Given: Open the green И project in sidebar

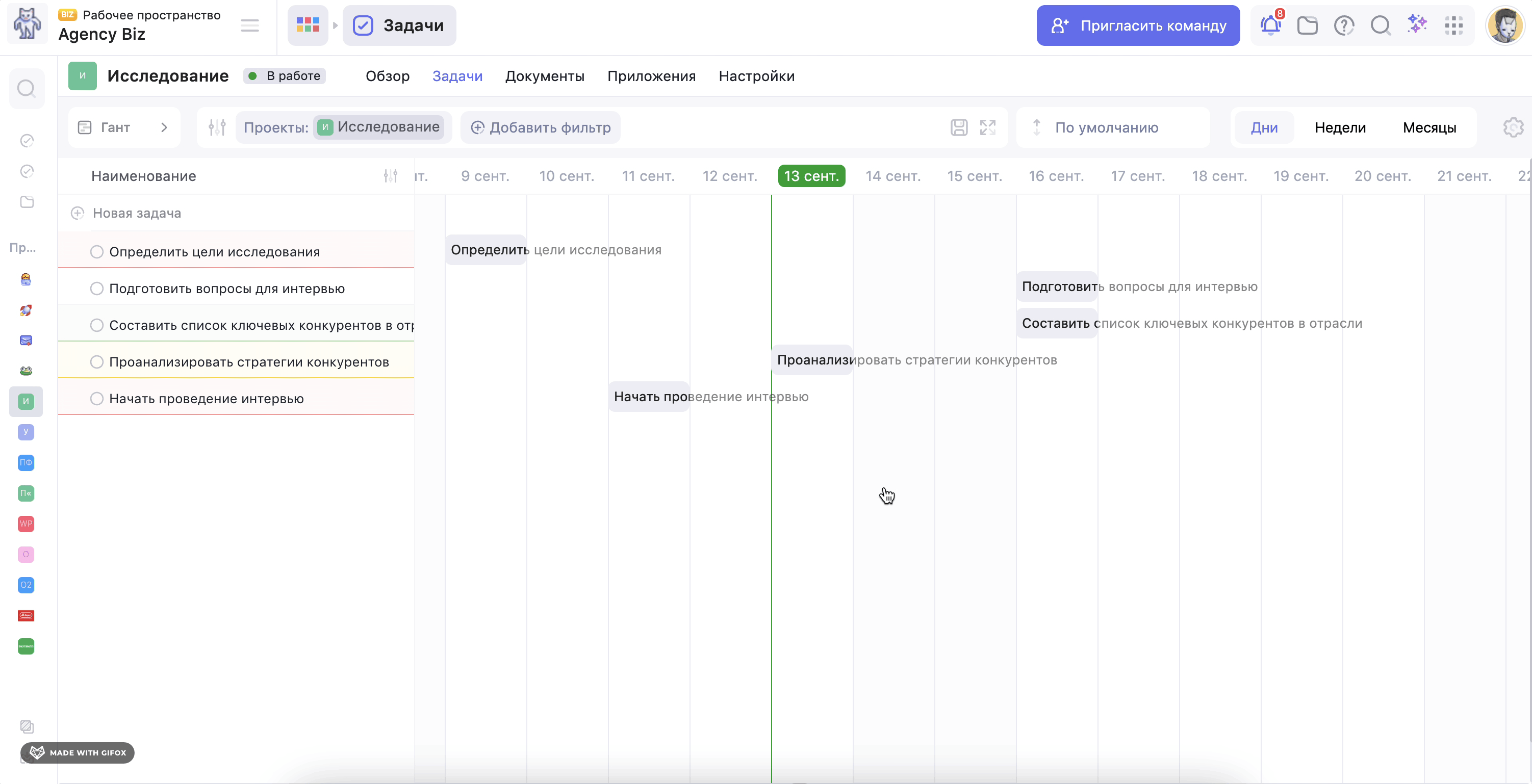Looking at the screenshot, I should pyautogui.click(x=26, y=401).
